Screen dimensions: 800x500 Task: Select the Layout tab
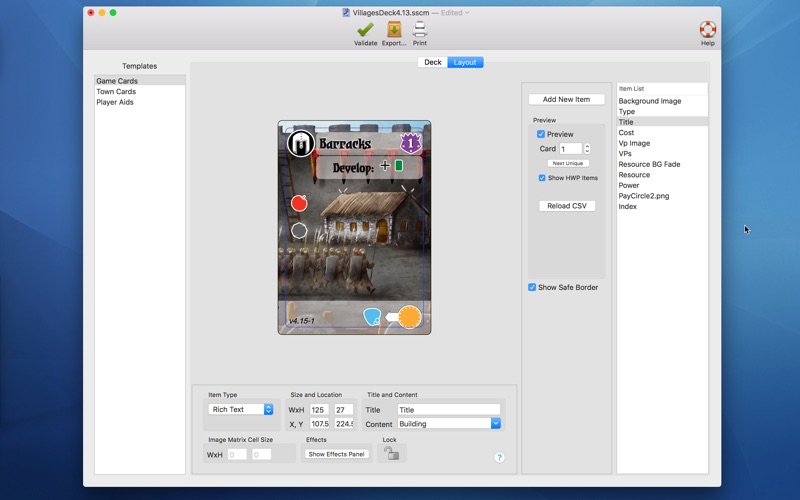465,62
